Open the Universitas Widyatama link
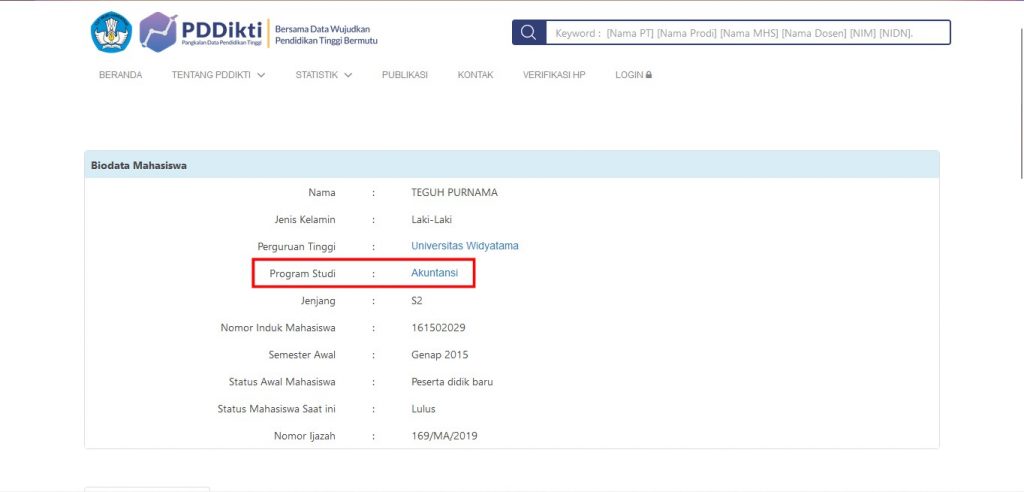 [x=465, y=246]
